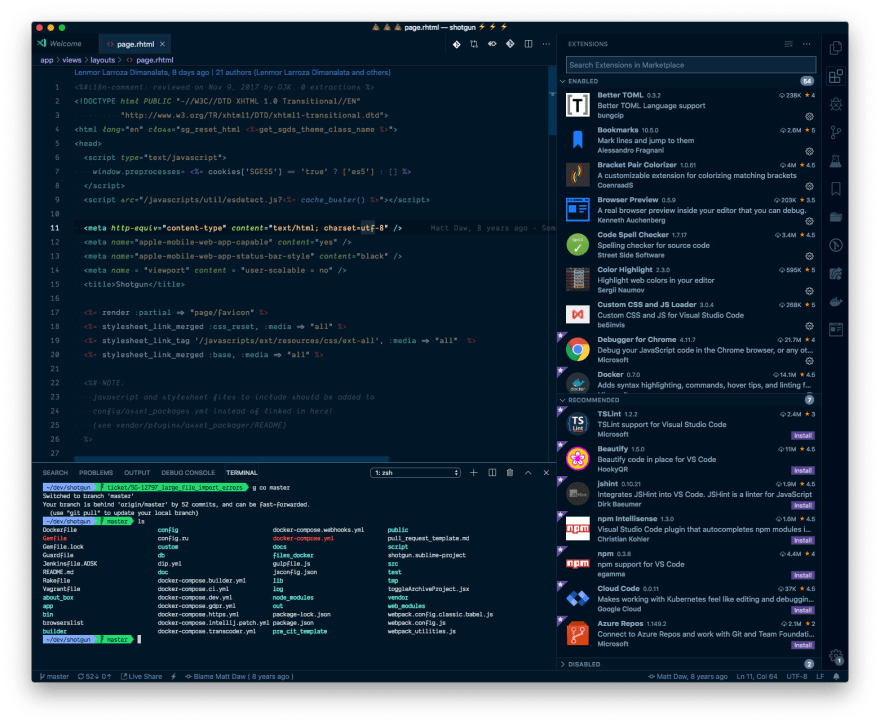Viewport: 880px width, 724px height.
Task: Click the 'master' branch in status bar
Action: tap(54, 676)
